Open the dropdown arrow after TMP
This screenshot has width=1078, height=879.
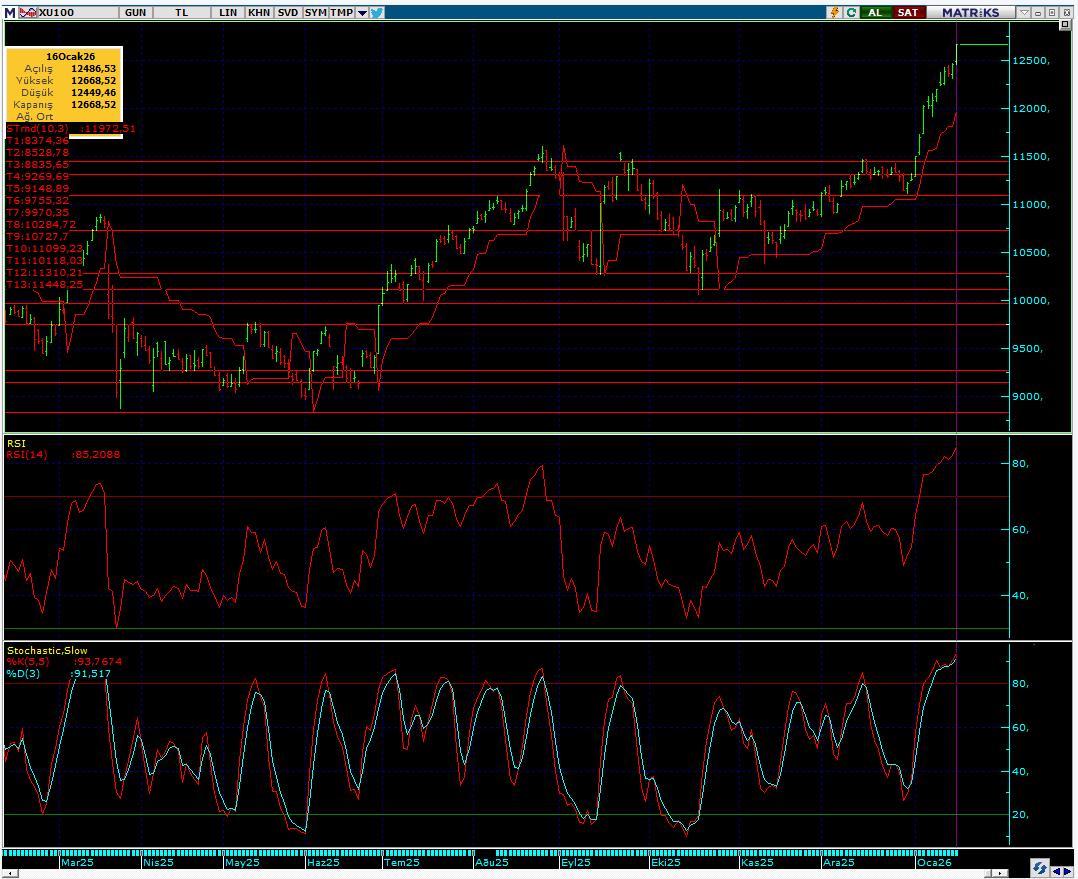point(362,12)
